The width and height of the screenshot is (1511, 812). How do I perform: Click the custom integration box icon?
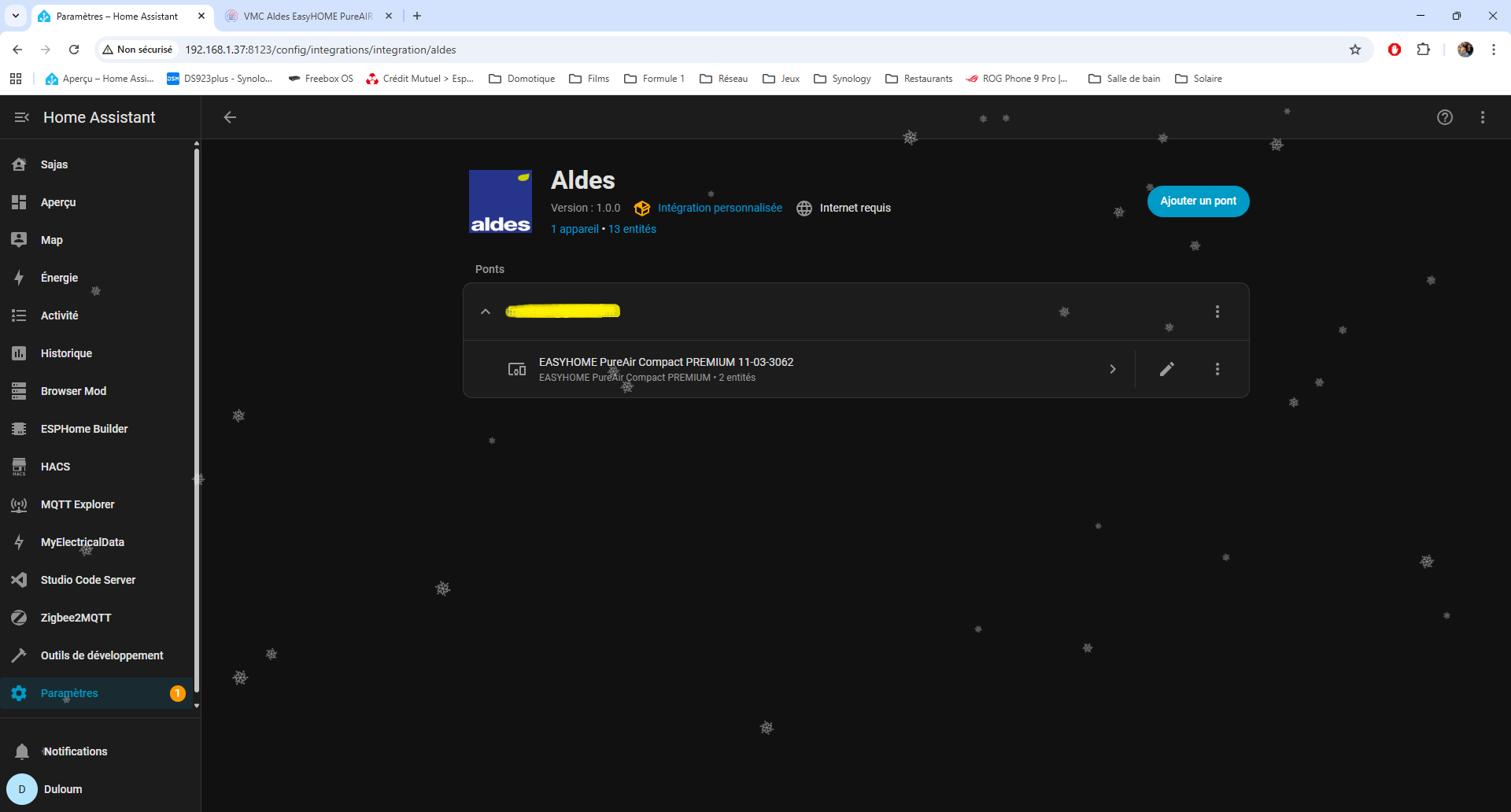tap(642, 208)
